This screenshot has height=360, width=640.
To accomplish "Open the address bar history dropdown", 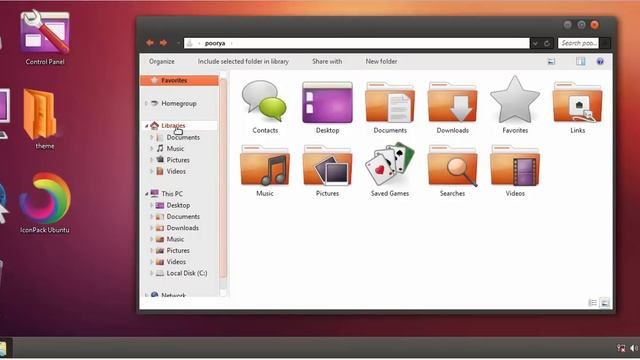I will [536, 43].
